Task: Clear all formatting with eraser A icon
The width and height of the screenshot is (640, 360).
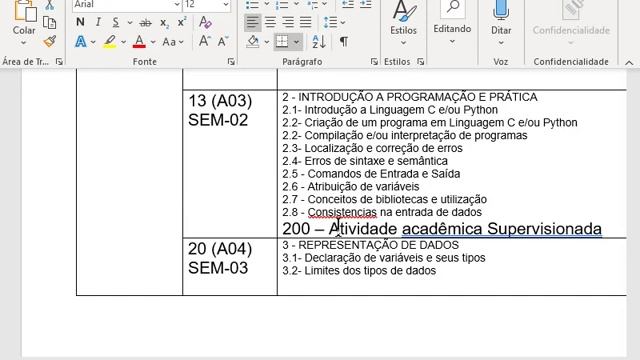Action: 205,22
